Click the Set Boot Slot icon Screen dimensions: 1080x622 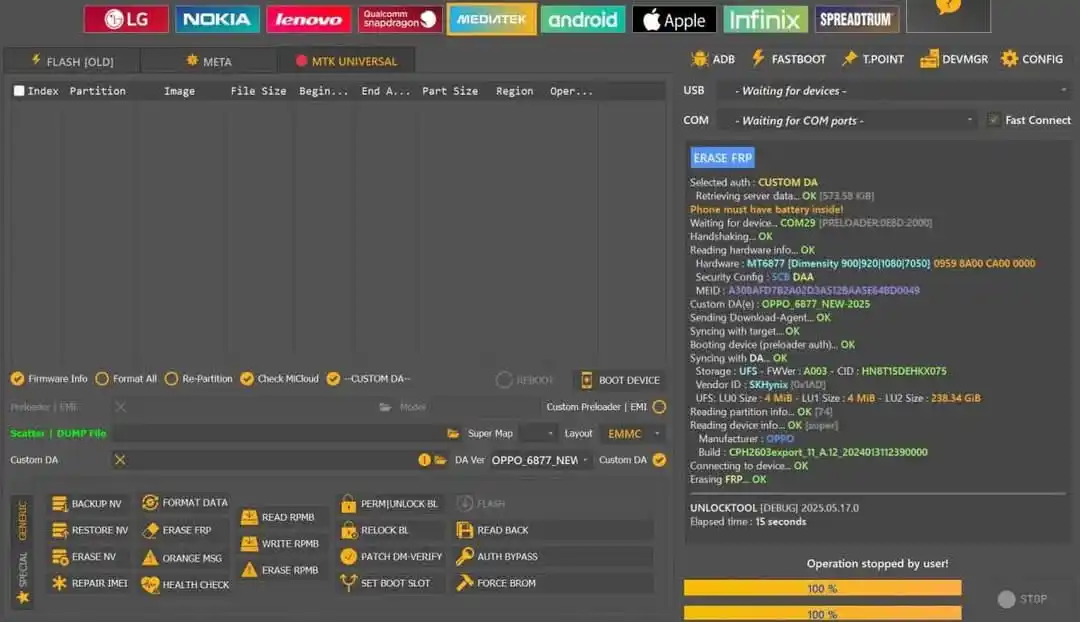click(x=349, y=583)
